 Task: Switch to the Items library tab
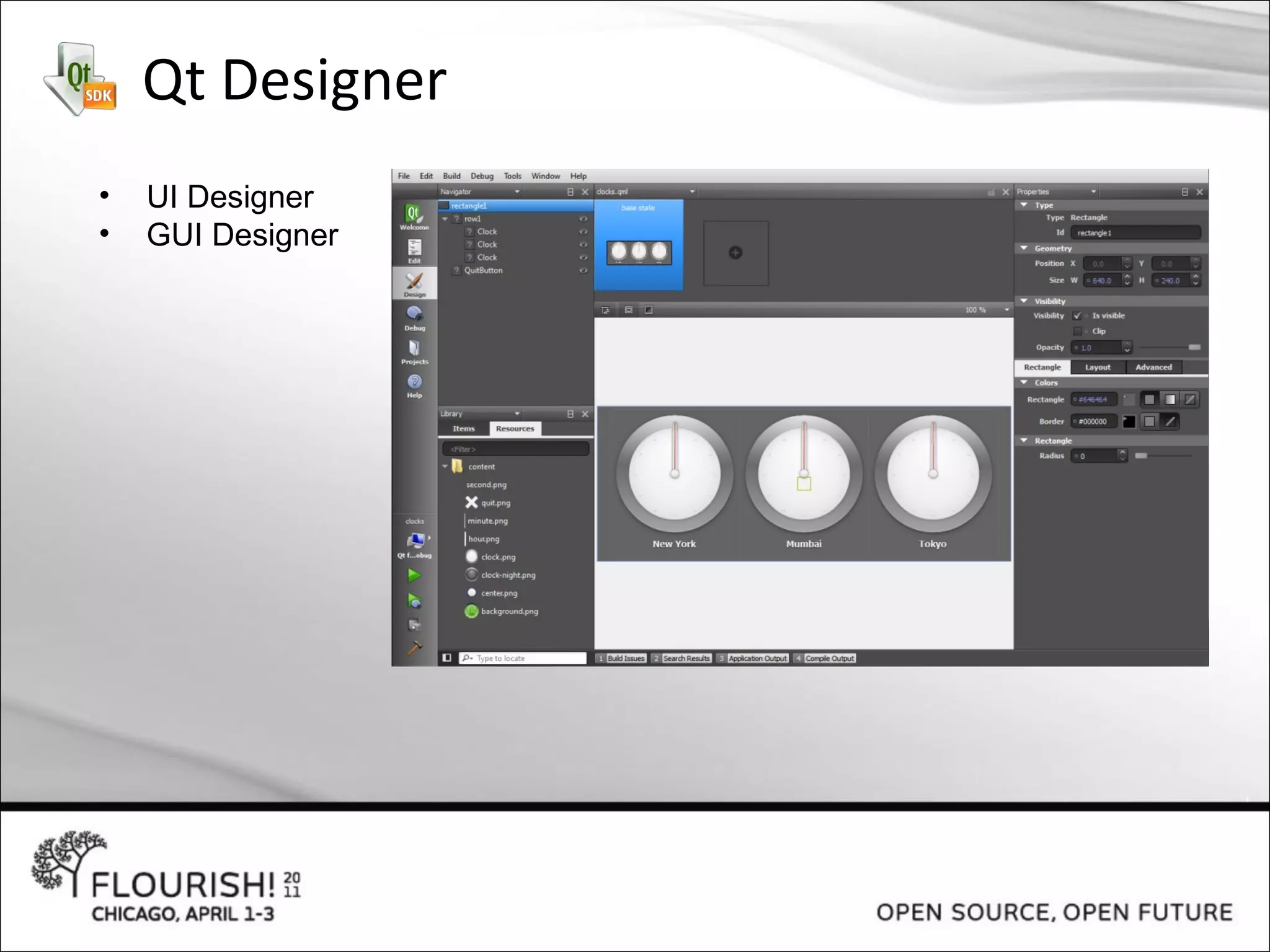point(463,428)
